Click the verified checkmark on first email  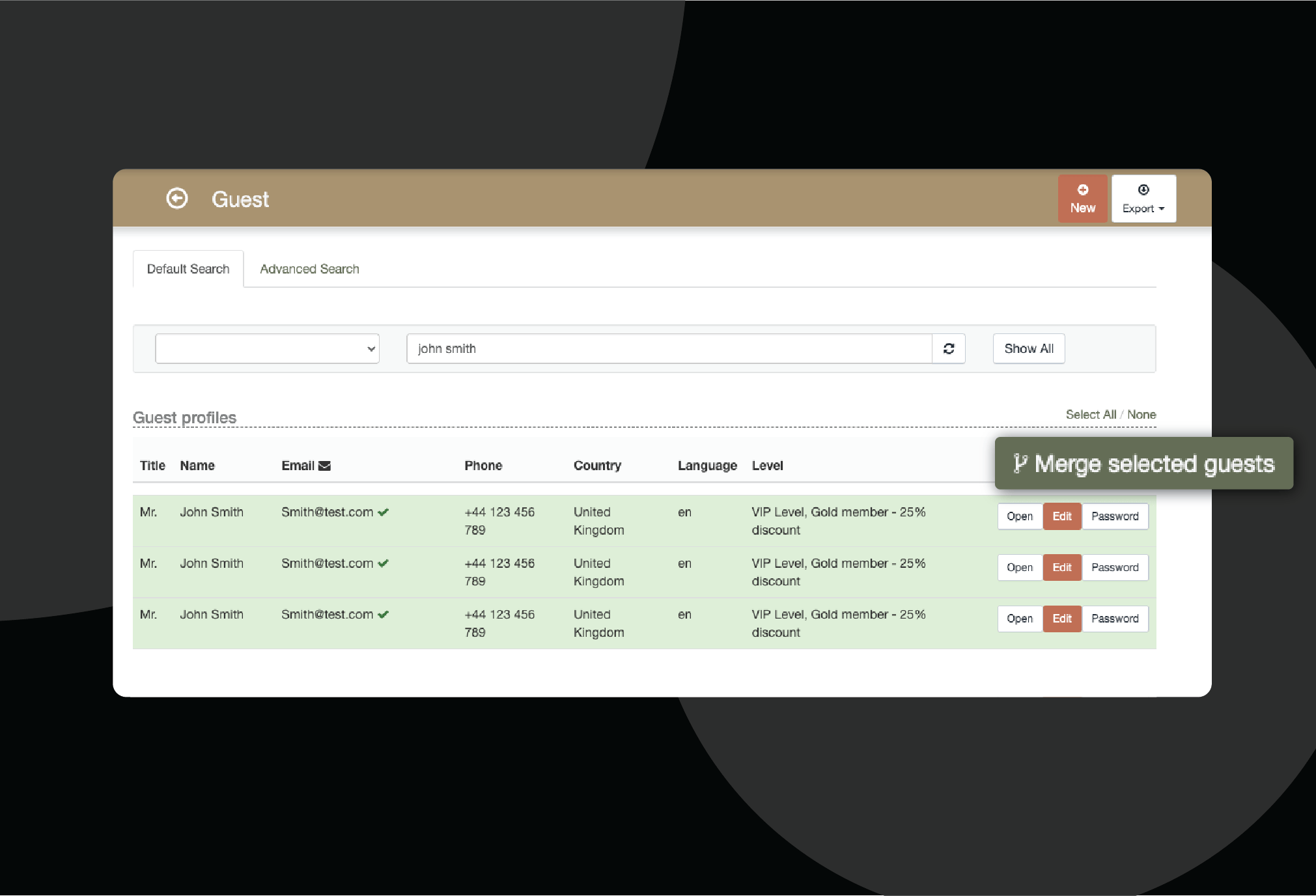pos(384,512)
